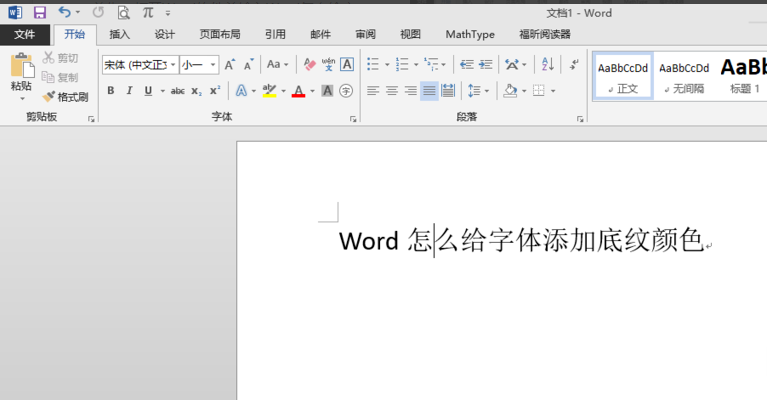The width and height of the screenshot is (767, 400).
Task: Open the clipboard pane launcher
Action: [91, 119]
